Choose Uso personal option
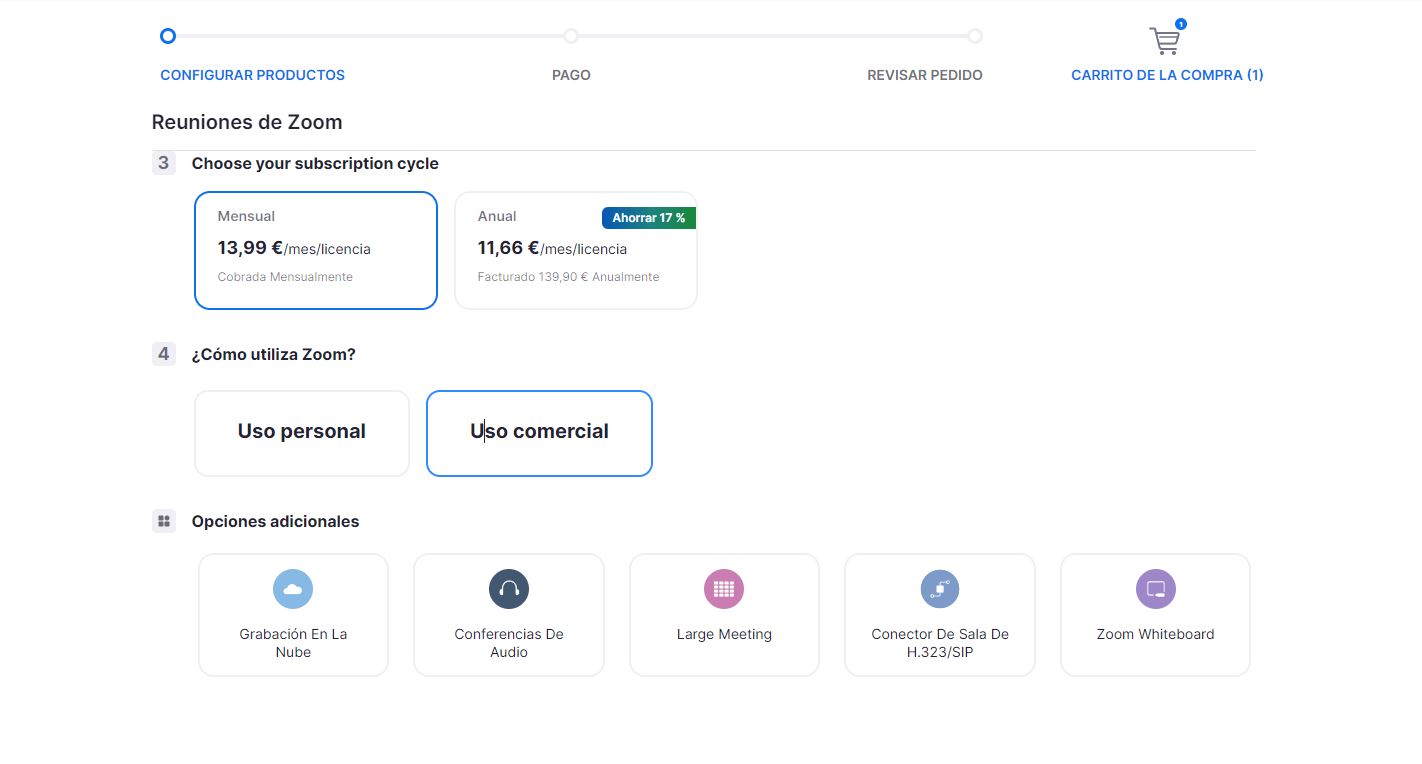This screenshot has width=1422, height=764. [x=302, y=433]
